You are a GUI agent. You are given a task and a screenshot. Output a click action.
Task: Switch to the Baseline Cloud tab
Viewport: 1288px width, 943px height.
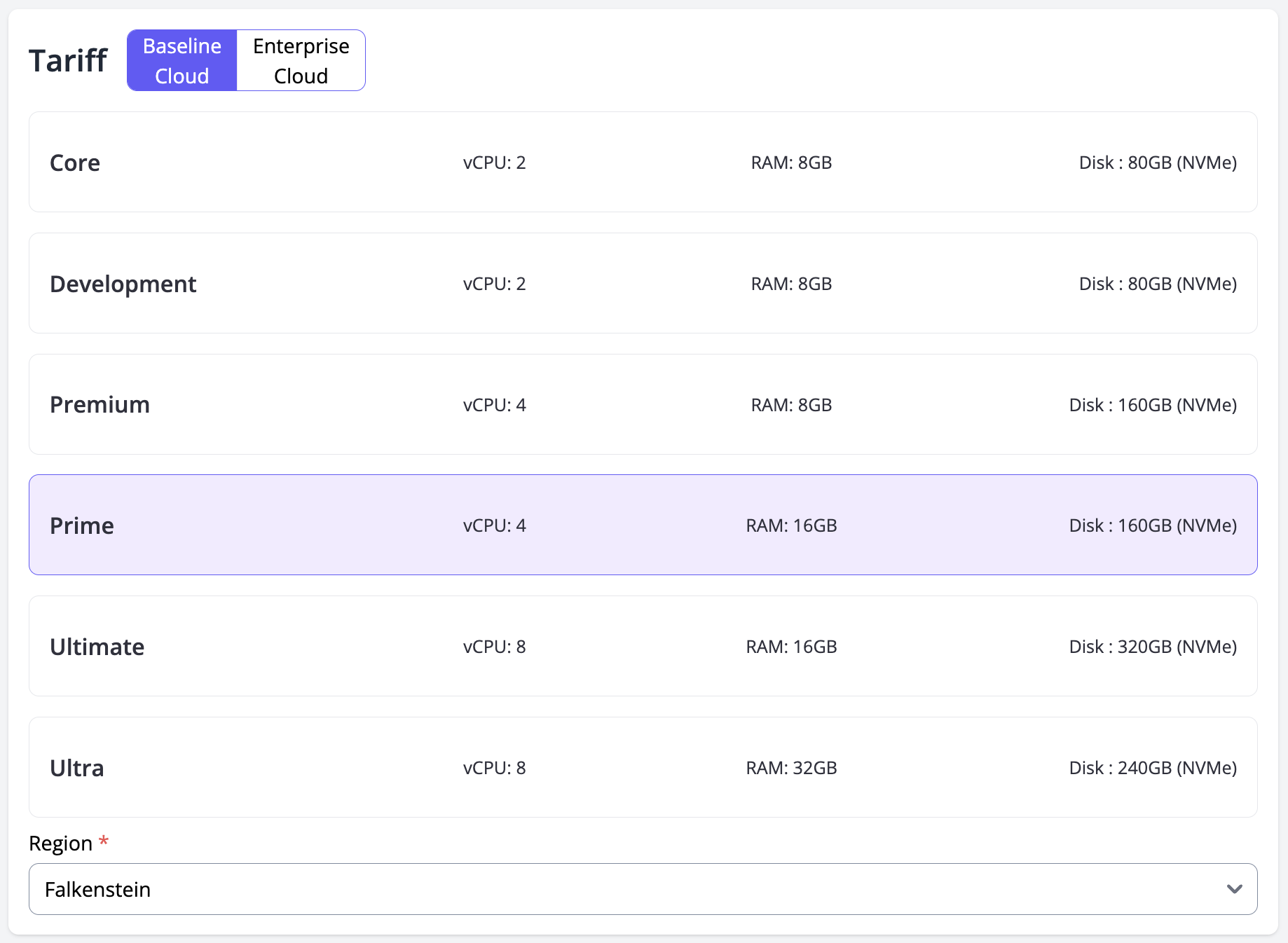[182, 61]
